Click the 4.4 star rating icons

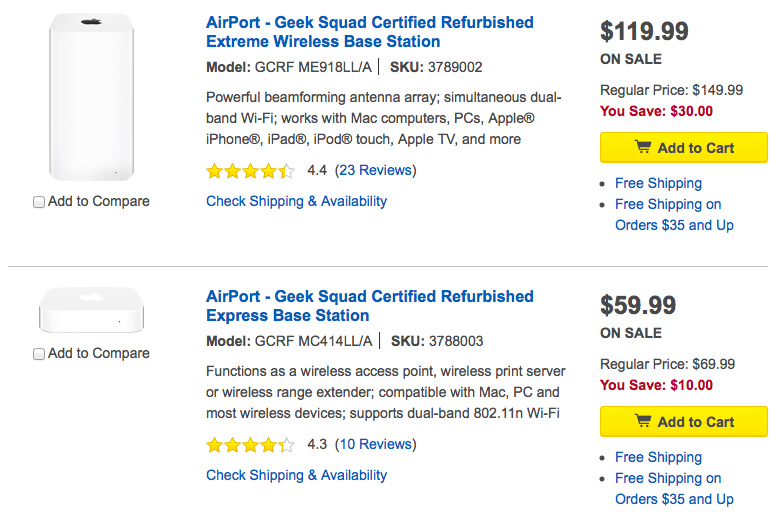[x=250, y=171]
